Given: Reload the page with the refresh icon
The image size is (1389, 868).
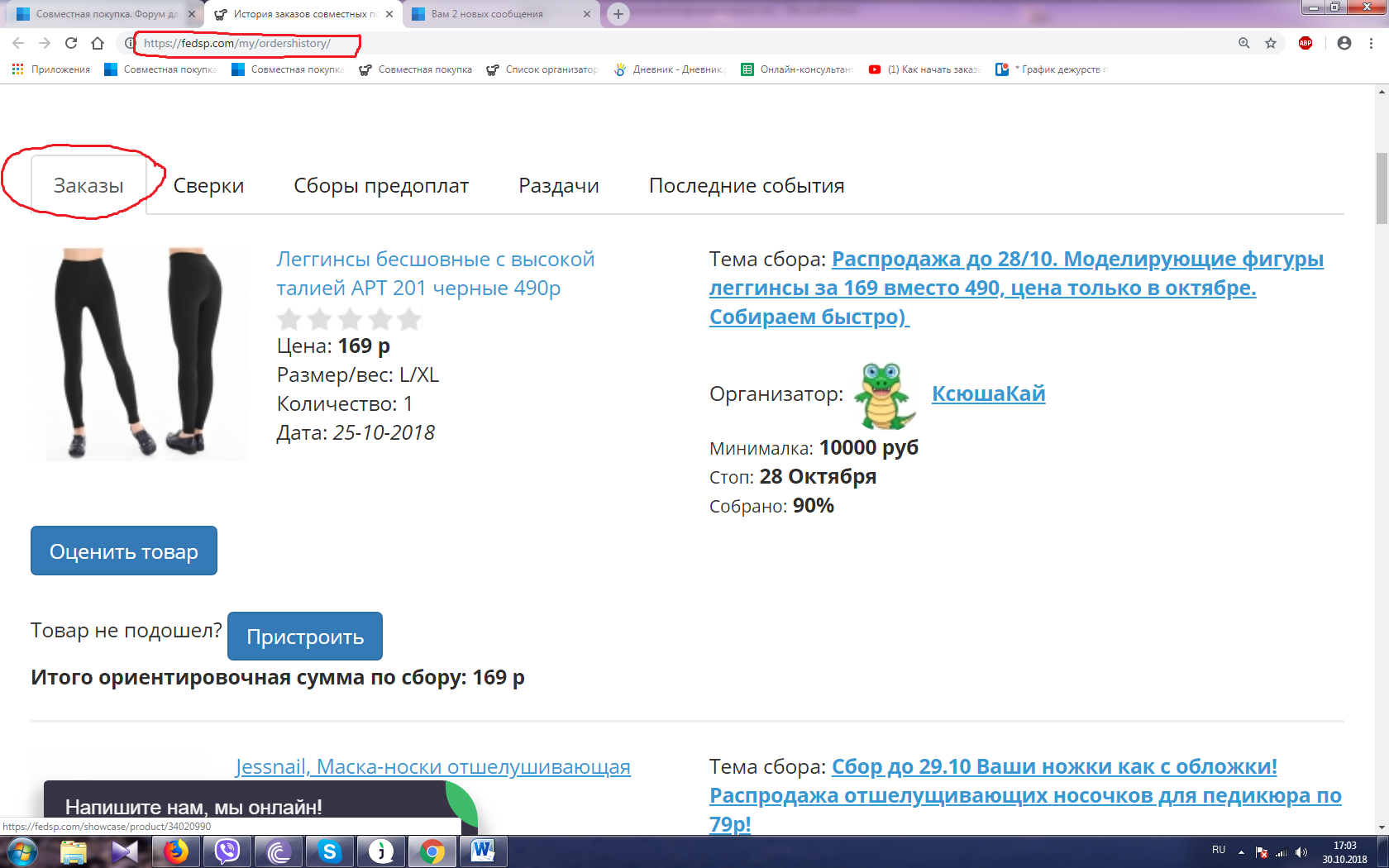Looking at the screenshot, I should (x=71, y=43).
